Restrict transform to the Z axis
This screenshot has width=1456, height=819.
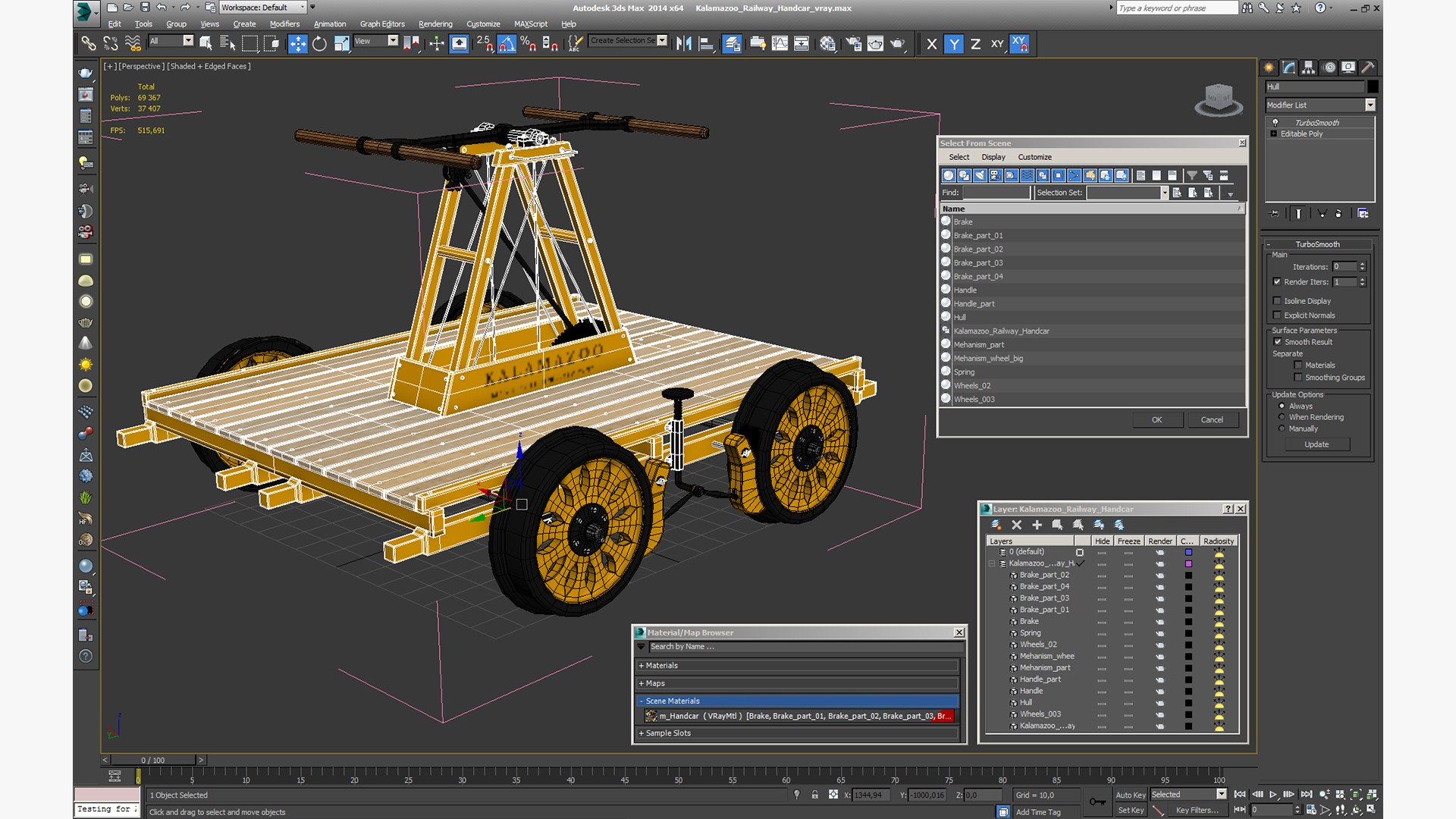975,44
